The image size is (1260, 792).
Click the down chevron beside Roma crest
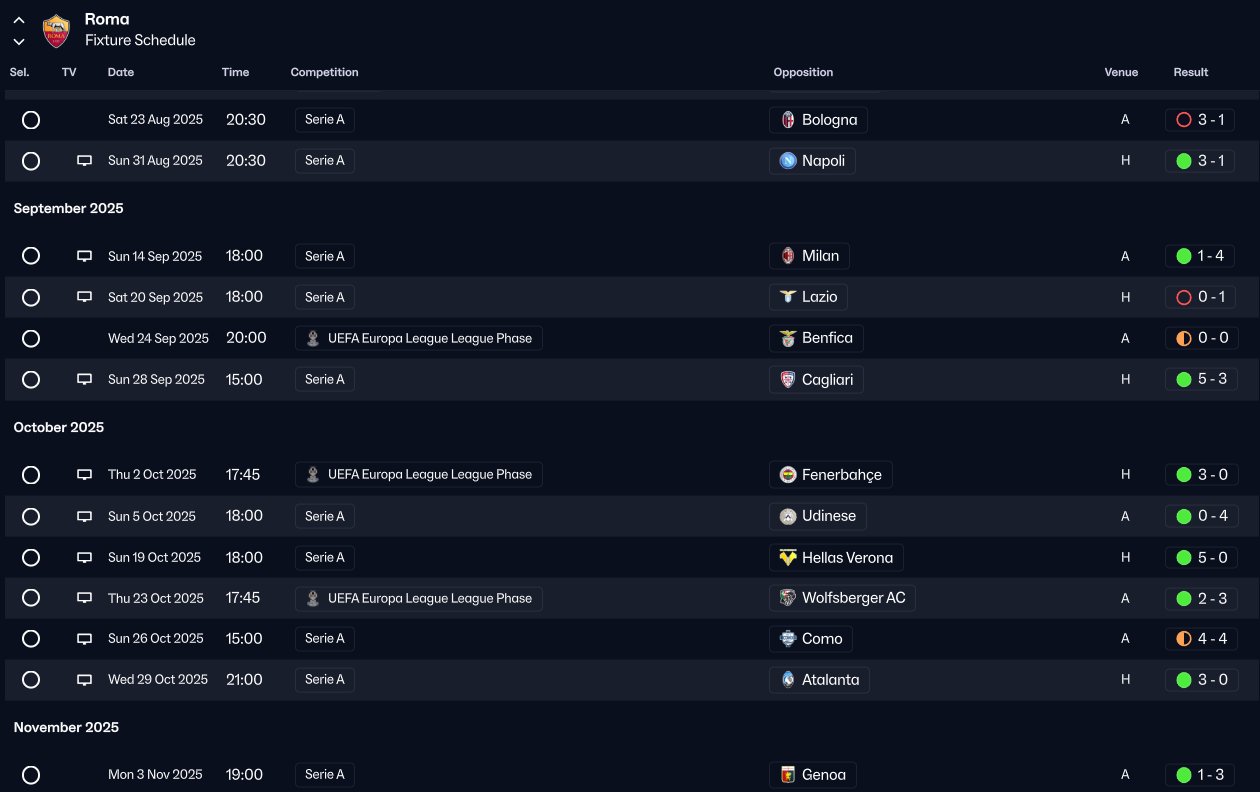click(19, 42)
